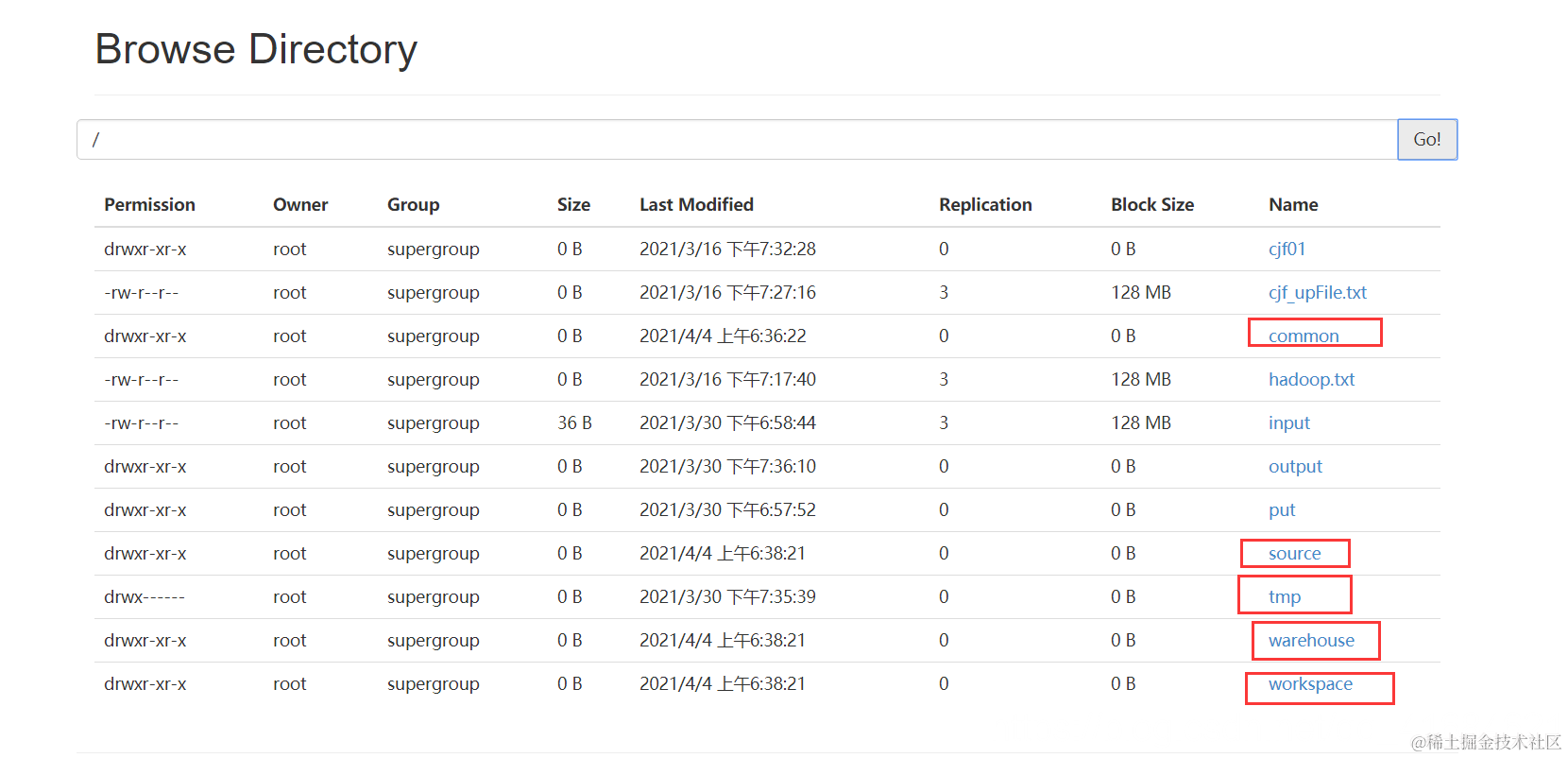1568x758 pixels.
Task: Click the Permission column header
Action: tap(149, 204)
